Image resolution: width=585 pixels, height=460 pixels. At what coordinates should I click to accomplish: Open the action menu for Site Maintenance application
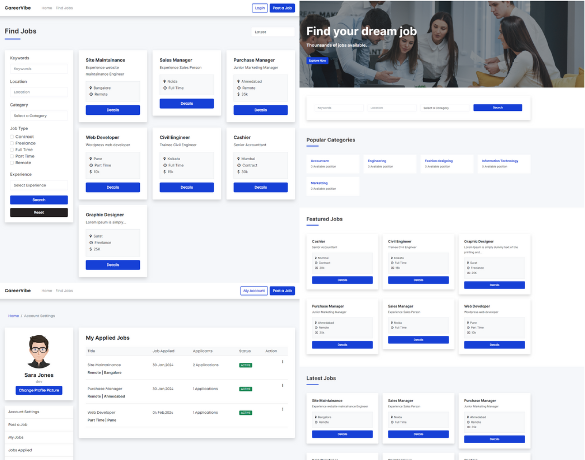pos(282,362)
